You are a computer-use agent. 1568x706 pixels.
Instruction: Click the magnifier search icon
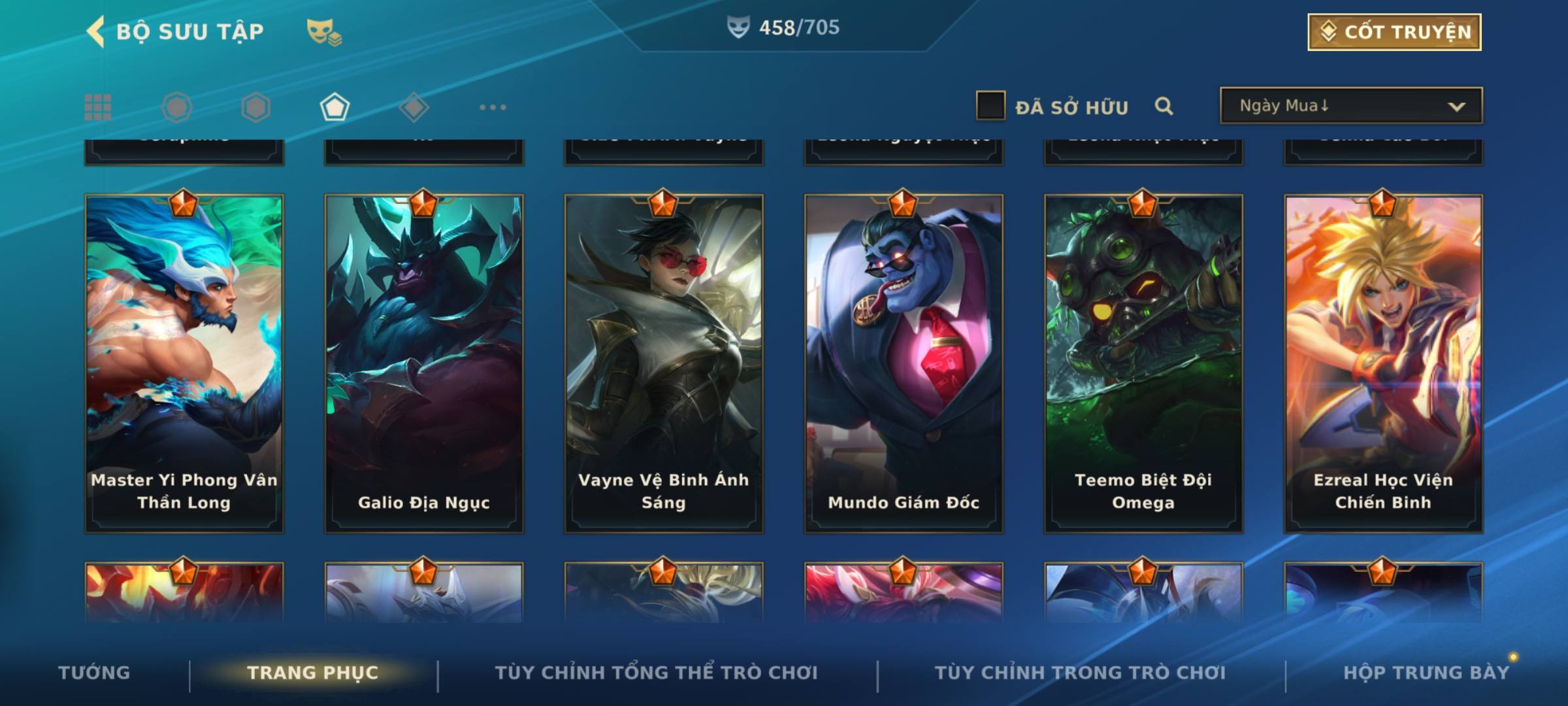point(1164,106)
